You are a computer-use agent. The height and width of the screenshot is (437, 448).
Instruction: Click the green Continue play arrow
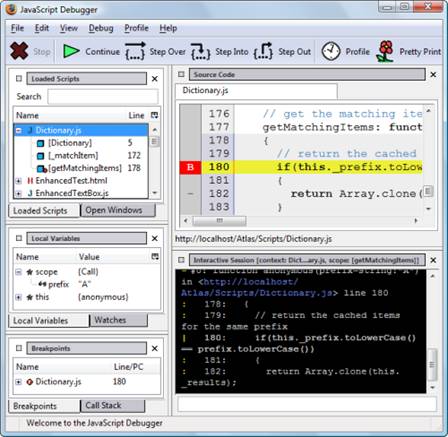tap(71, 51)
